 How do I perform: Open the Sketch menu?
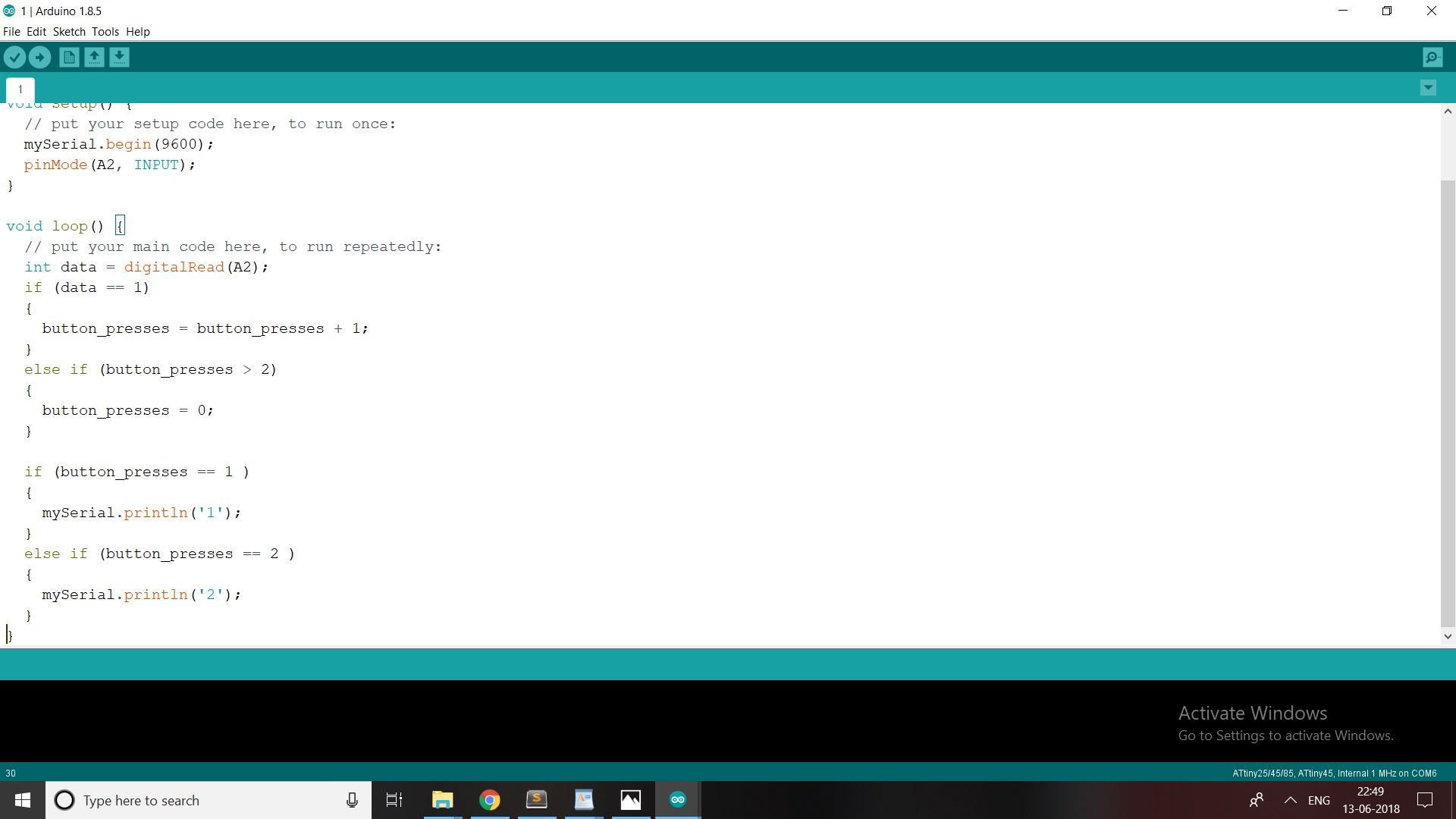pos(69,32)
